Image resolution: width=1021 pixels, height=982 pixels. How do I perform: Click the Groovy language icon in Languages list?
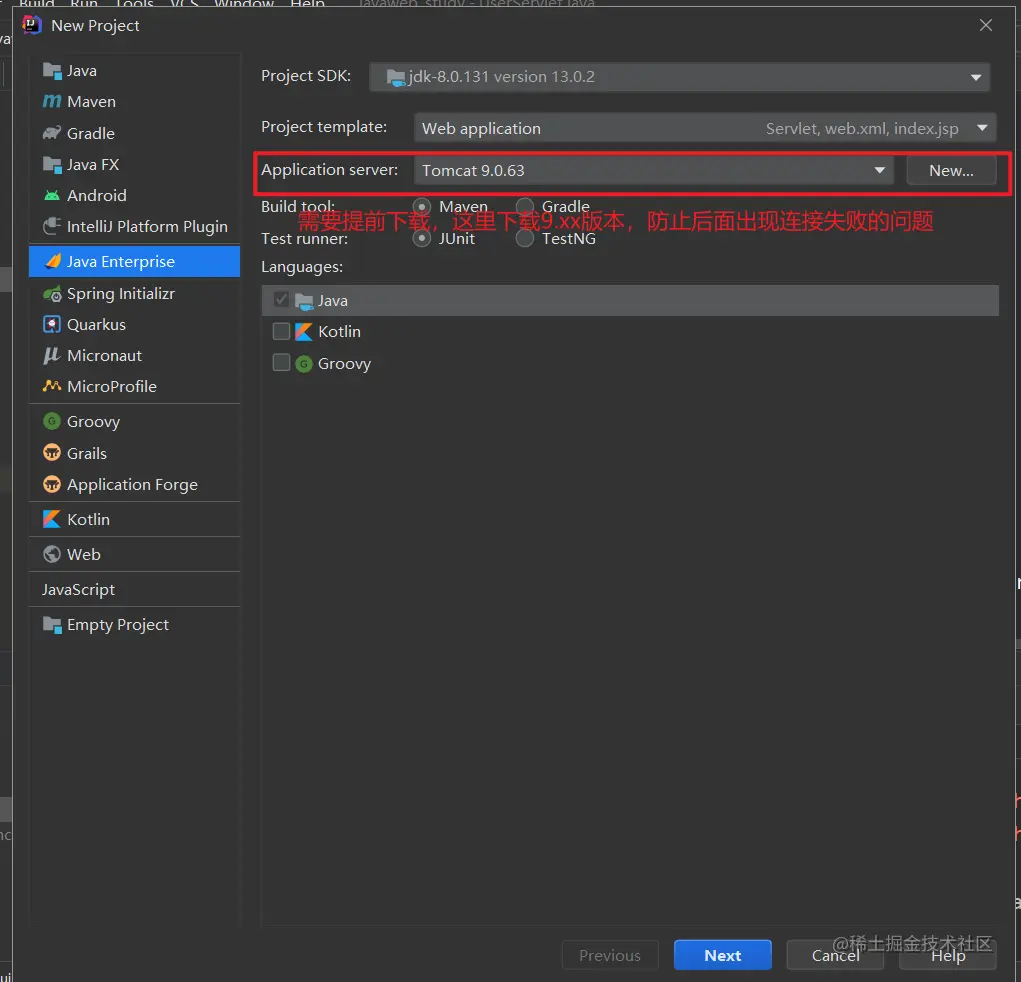303,363
